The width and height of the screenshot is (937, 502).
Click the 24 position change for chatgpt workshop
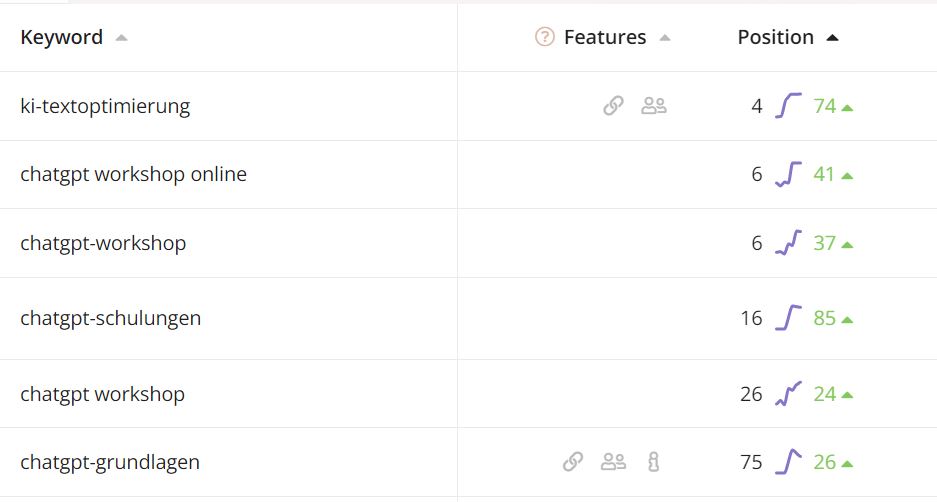pyautogui.click(x=824, y=394)
